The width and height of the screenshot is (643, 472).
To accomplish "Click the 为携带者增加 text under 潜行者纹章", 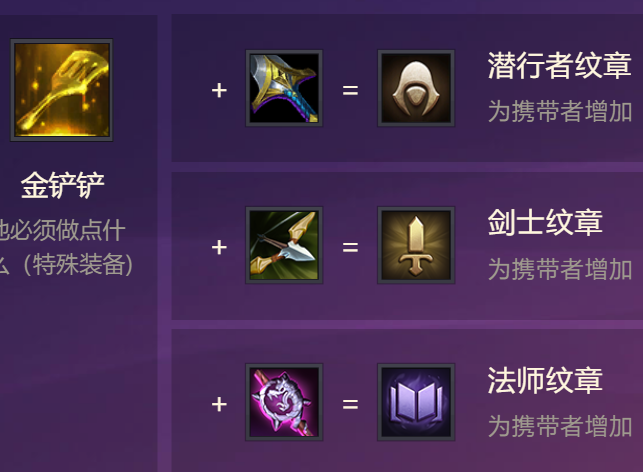I will click(x=560, y=111).
